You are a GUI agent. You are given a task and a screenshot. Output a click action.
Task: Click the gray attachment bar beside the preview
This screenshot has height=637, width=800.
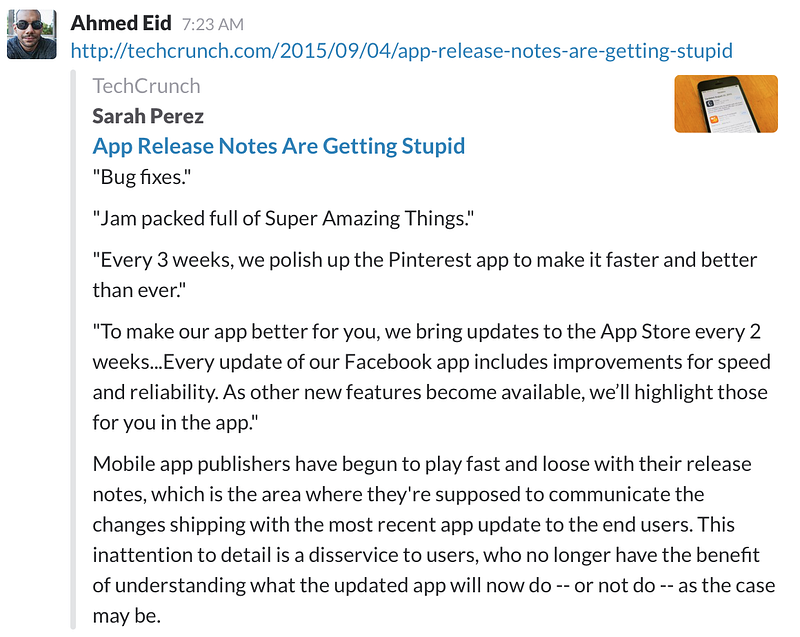73,350
